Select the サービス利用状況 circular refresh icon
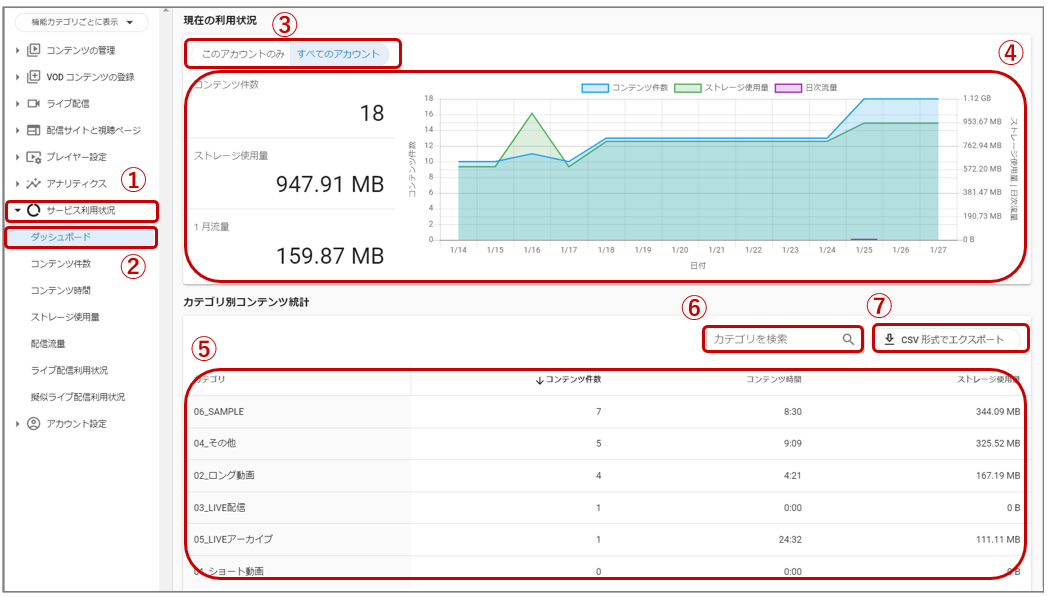 click(32, 211)
